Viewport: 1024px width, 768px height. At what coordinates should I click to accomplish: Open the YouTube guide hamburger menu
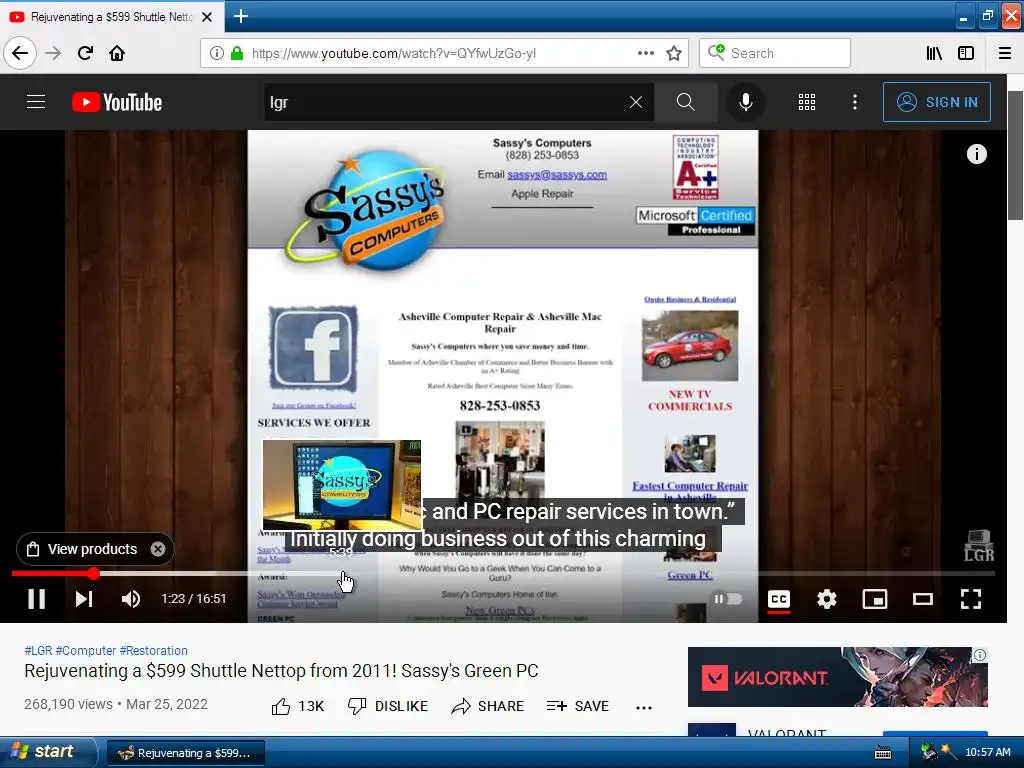[36, 102]
